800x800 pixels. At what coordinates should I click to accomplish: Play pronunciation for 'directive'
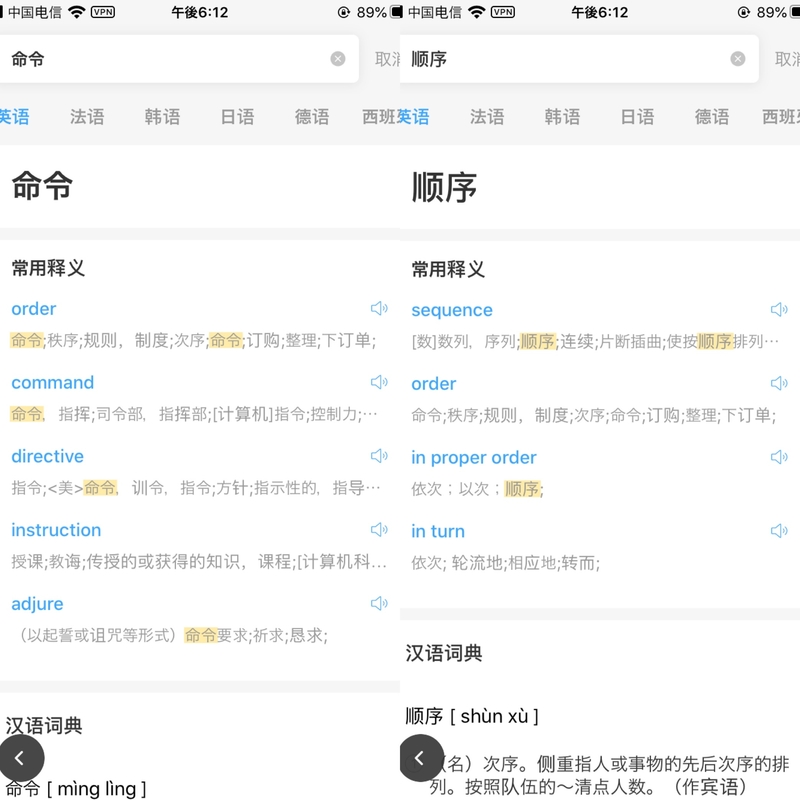point(379,456)
